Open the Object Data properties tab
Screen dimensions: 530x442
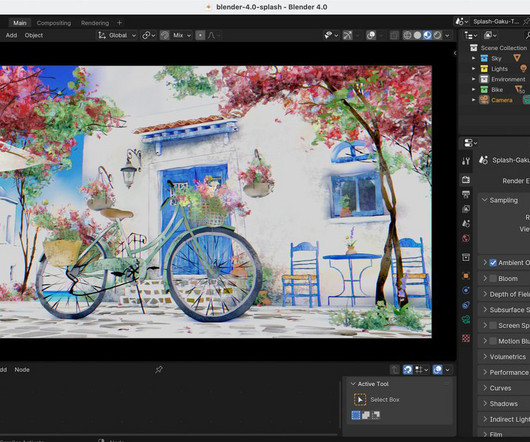point(466,319)
